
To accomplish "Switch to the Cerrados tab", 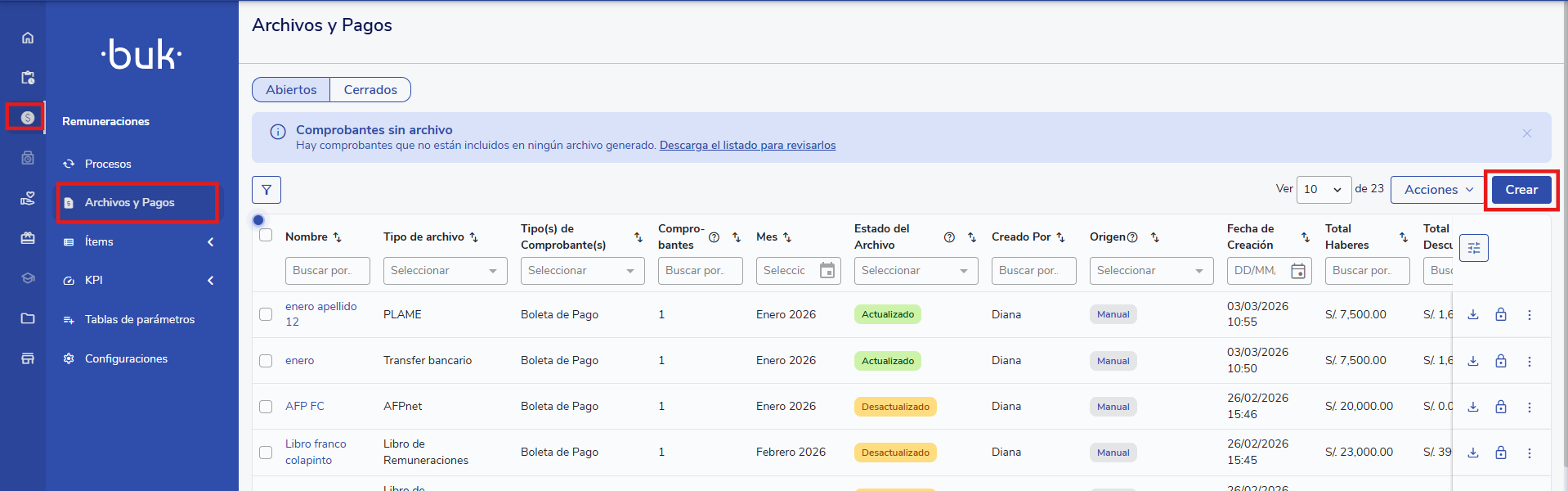I will click(x=370, y=90).
